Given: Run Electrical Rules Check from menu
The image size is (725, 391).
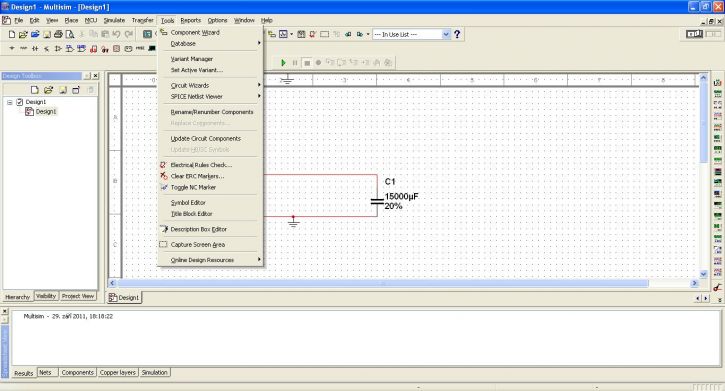Looking at the screenshot, I should (x=210, y=165).
